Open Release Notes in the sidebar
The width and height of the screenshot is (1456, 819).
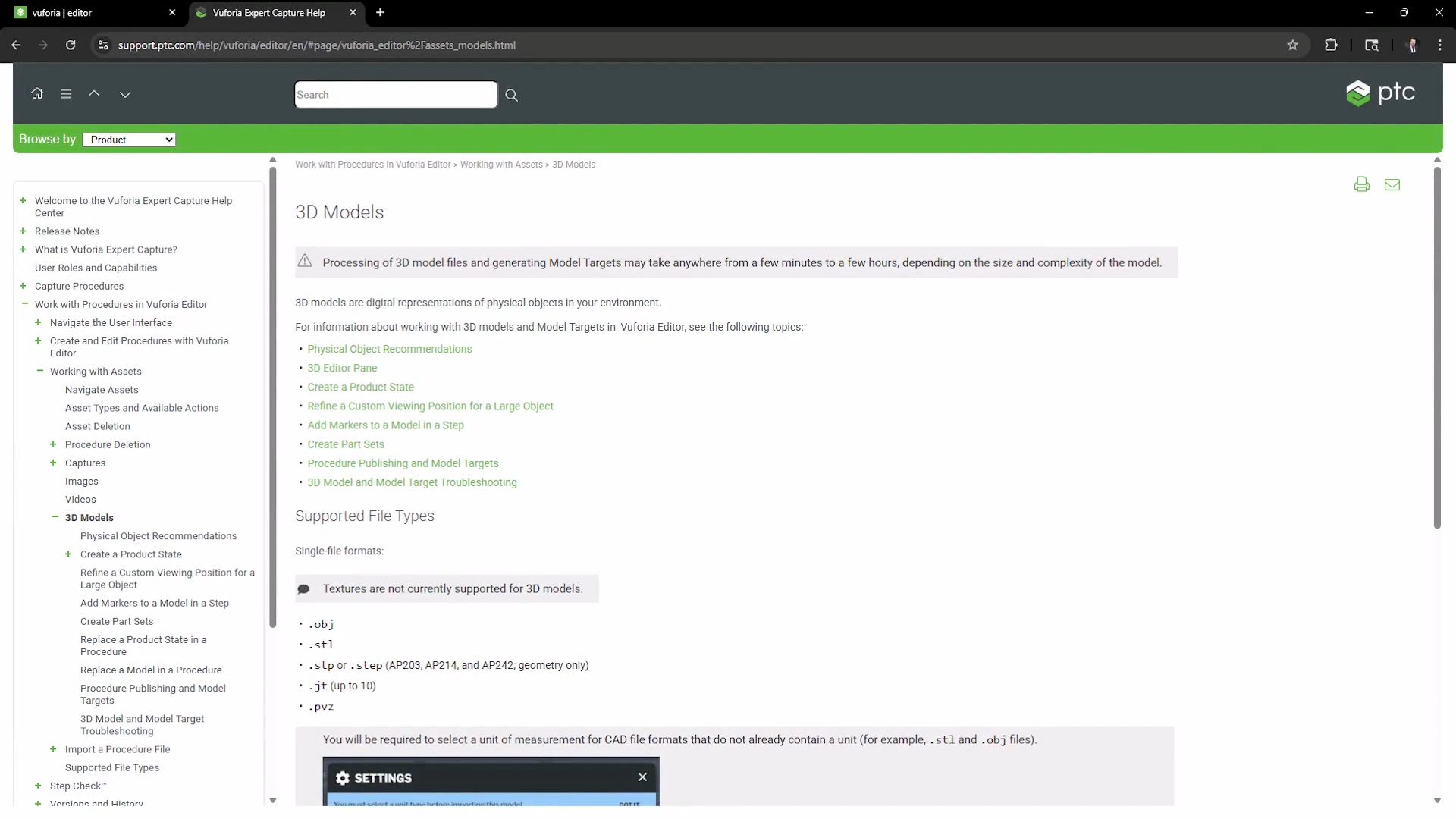tap(67, 231)
